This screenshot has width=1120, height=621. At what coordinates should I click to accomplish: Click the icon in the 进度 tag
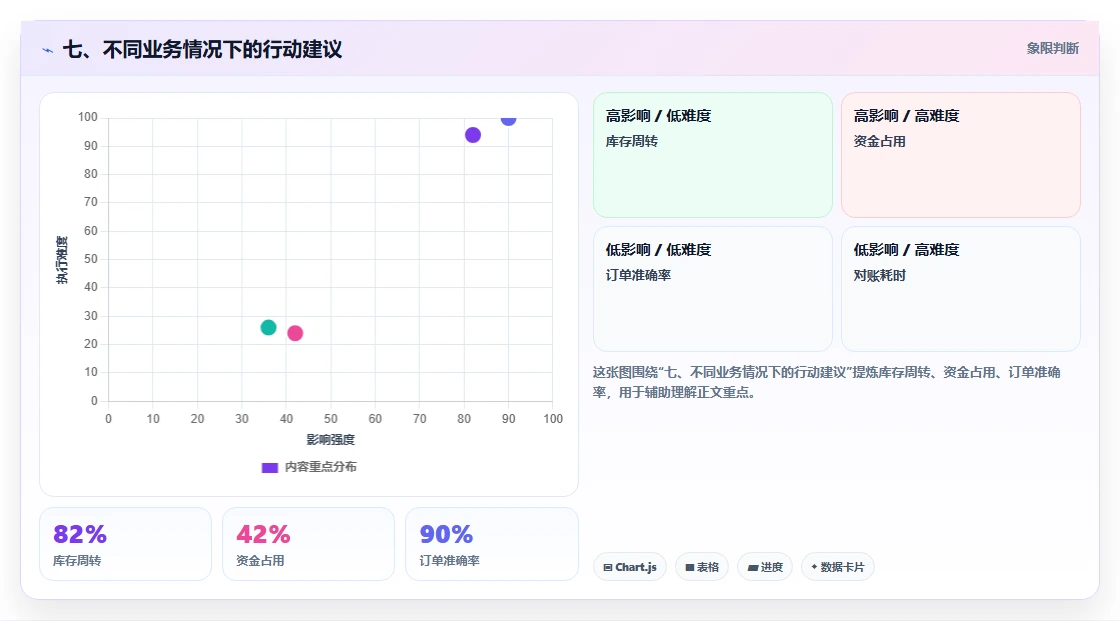click(753, 567)
